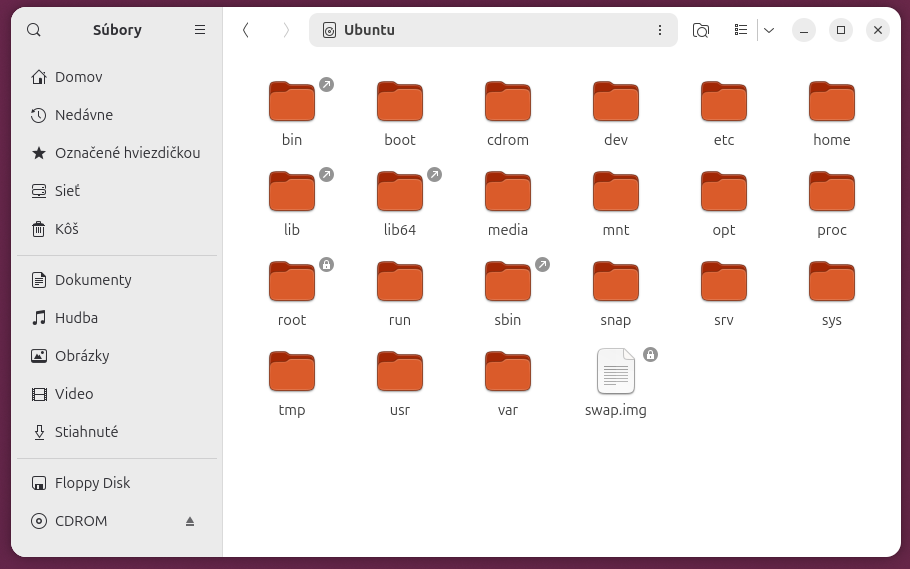Close the Files window
Screen dimensions: 910x569
click(x=878, y=30)
